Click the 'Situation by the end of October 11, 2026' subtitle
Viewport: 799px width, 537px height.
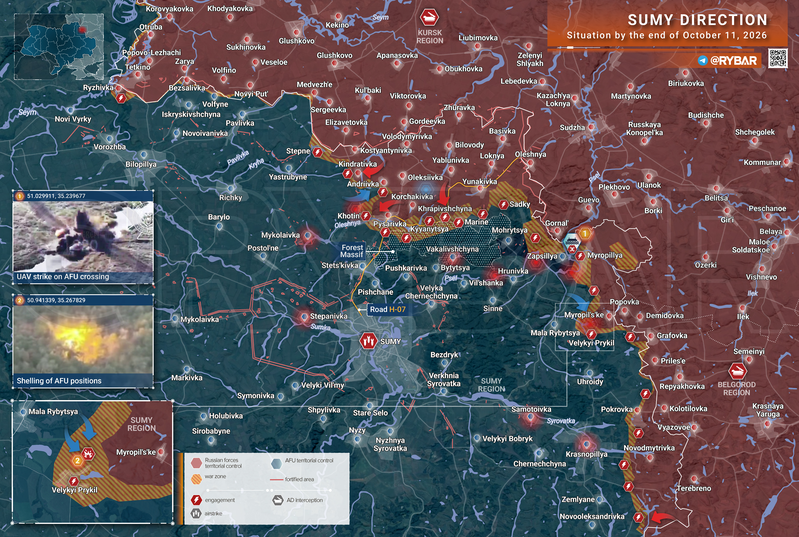(x=667, y=35)
